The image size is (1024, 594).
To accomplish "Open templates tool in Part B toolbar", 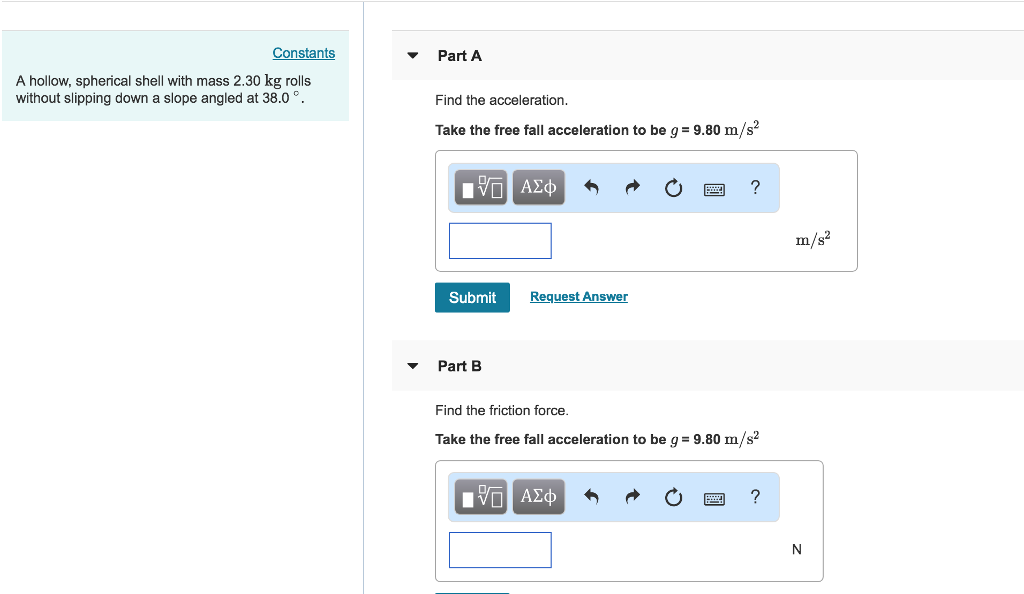I will (482, 497).
